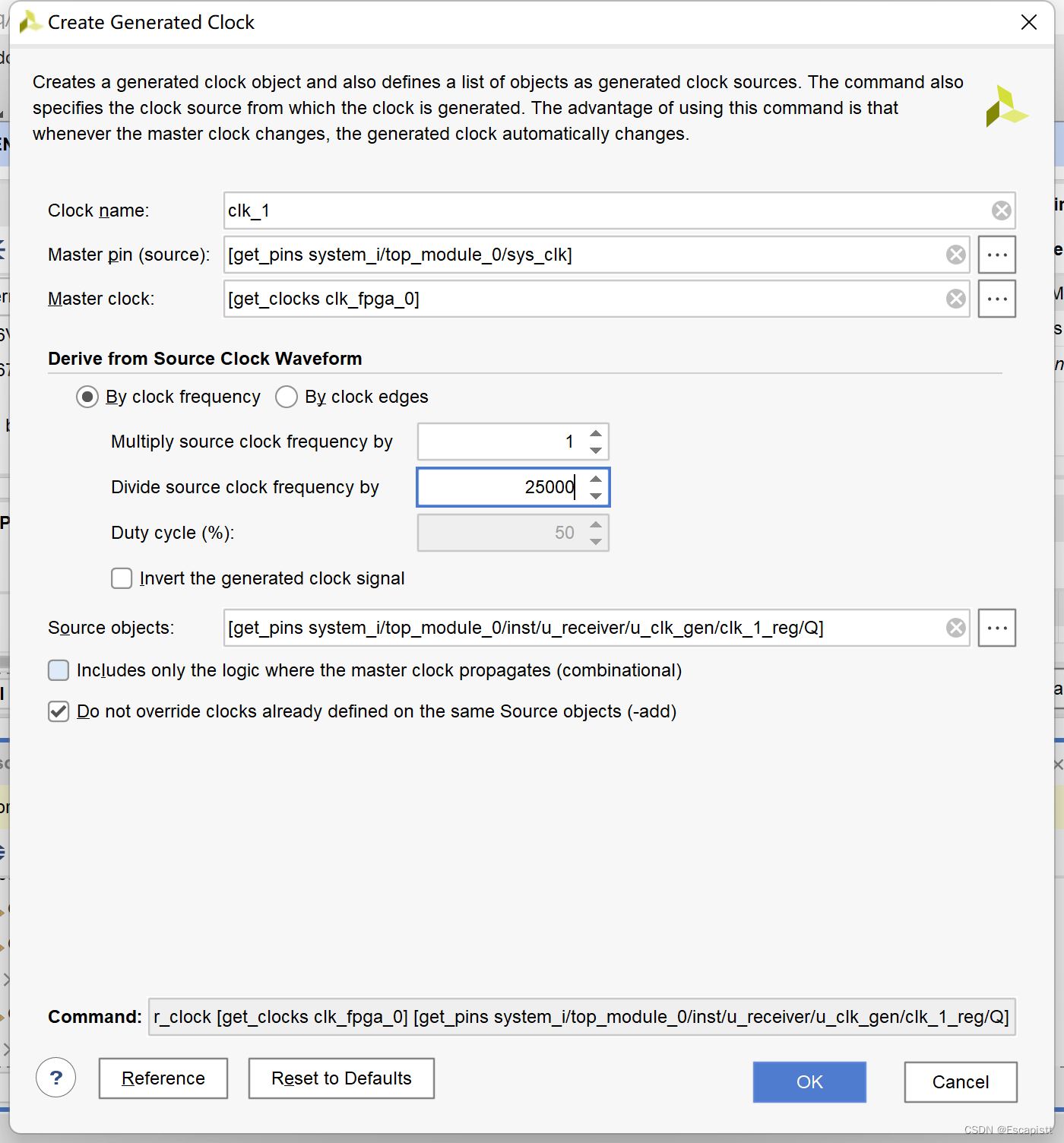The width and height of the screenshot is (1064, 1143).
Task: Browse for Master pin source objects
Action: [x=996, y=255]
